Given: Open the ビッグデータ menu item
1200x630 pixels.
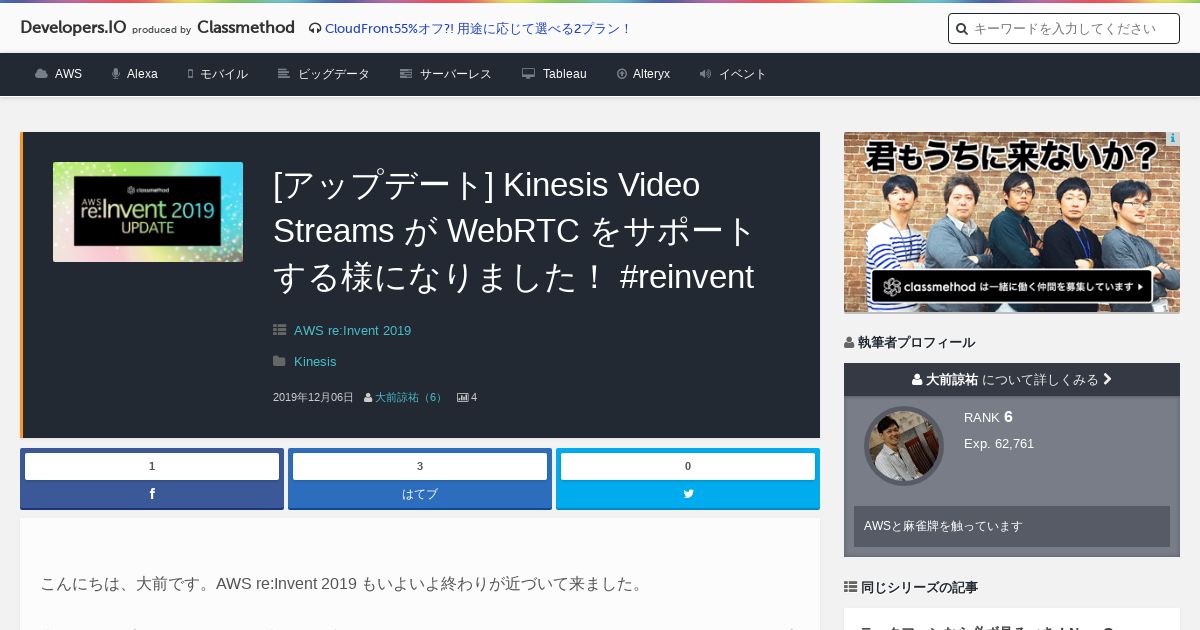Looking at the screenshot, I should coord(334,74).
